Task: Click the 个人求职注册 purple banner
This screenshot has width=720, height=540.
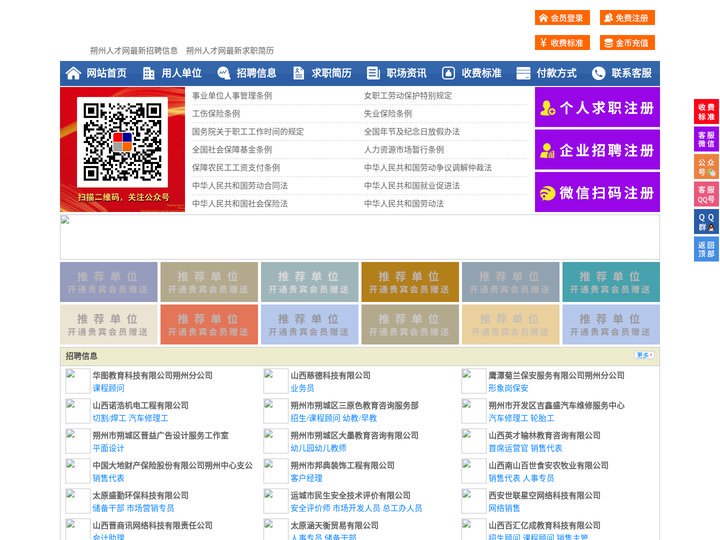Action: 597,107
